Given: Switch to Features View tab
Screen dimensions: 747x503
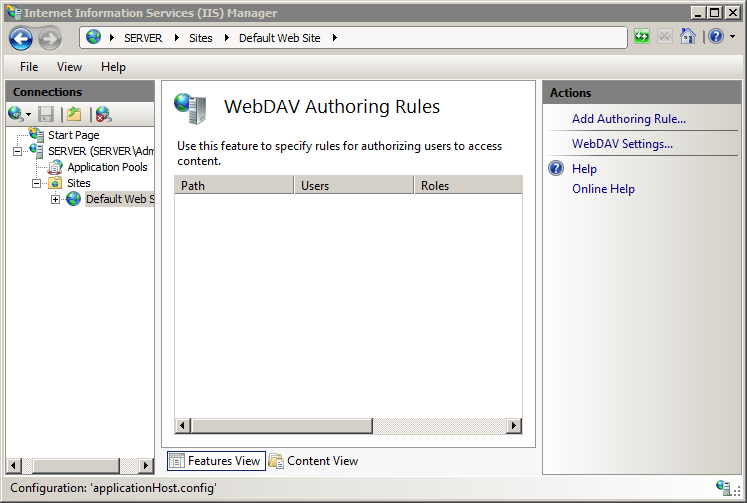Looking at the screenshot, I should 216,461.
